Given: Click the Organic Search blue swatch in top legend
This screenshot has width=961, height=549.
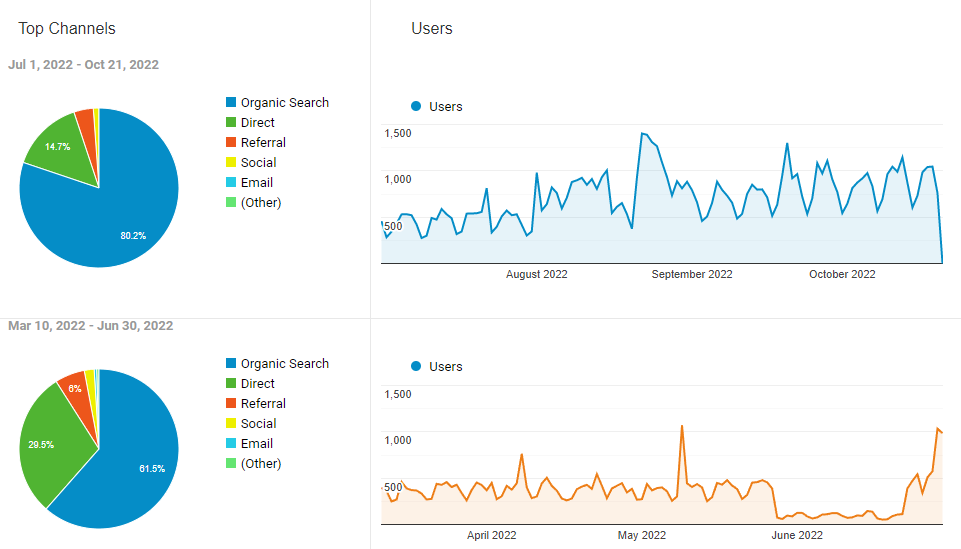Looking at the screenshot, I should pyautogui.click(x=231, y=102).
